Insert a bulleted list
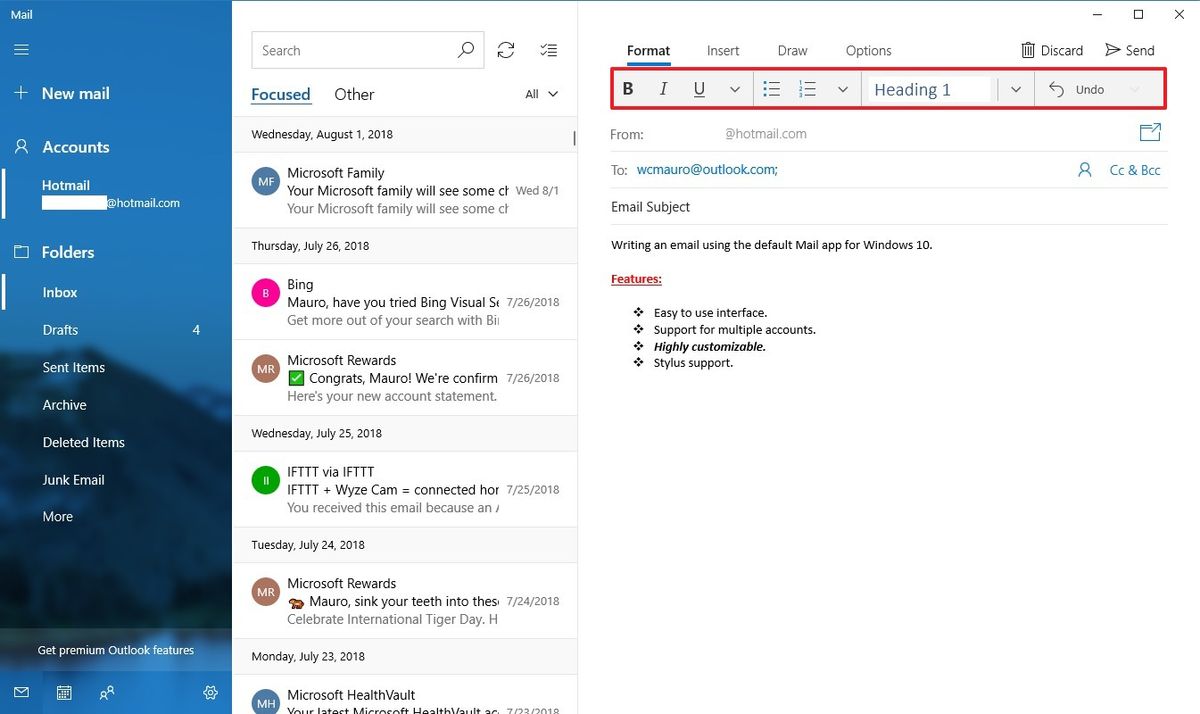This screenshot has width=1200, height=714. click(x=771, y=89)
